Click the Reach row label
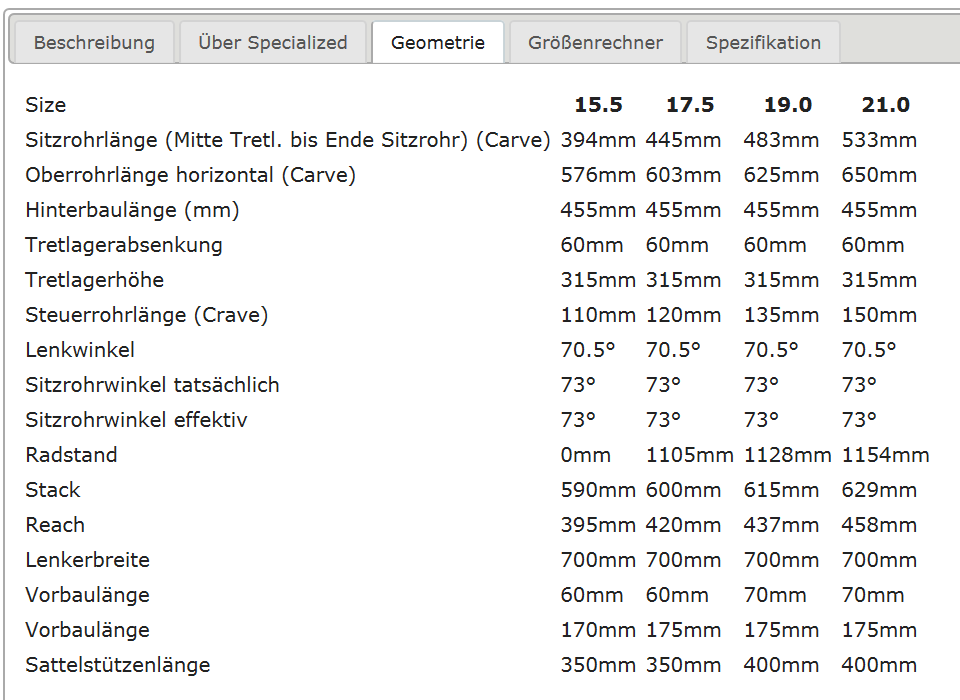This screenshot has height=700, width=960. coord(55,525)
